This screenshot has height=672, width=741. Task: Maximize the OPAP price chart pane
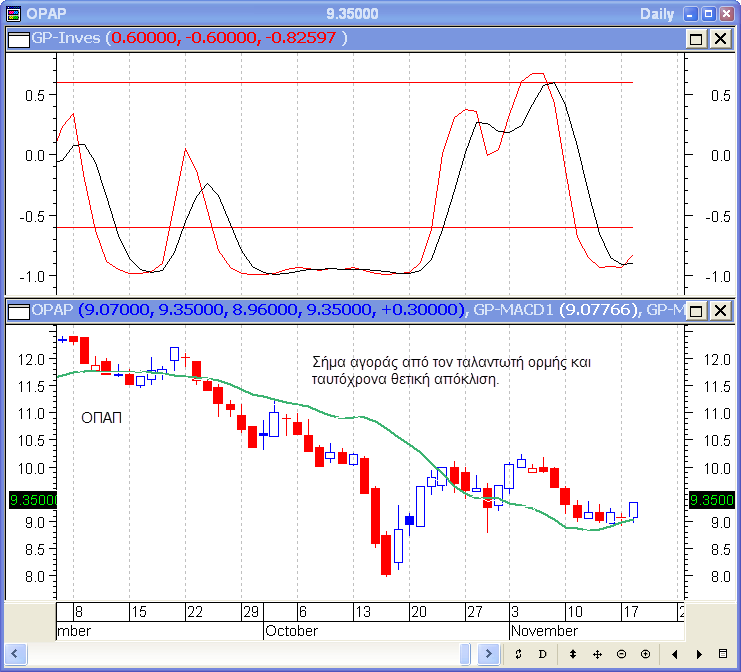pyautogui.click(x=697, y=311)
